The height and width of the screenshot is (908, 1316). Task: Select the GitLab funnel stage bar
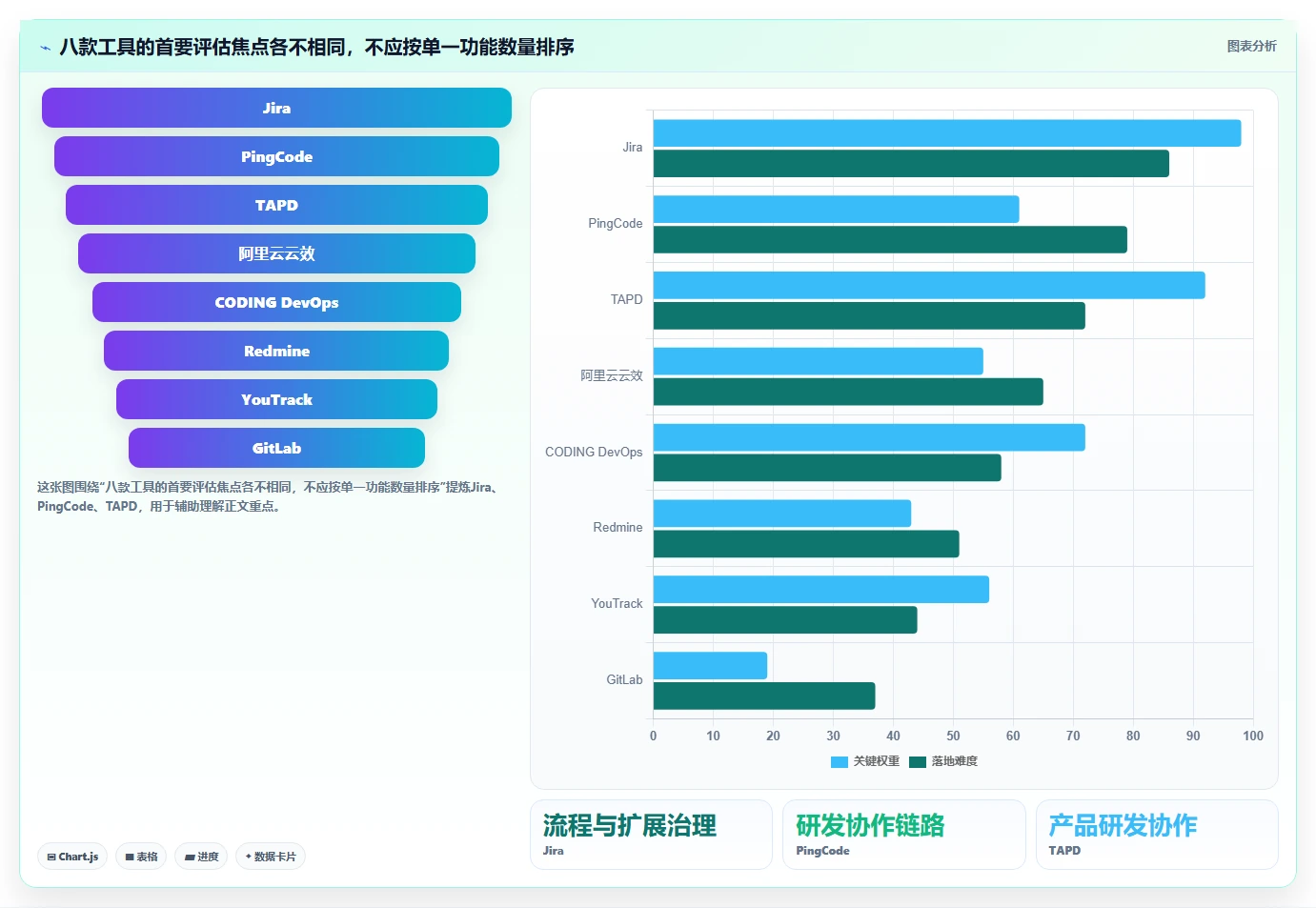tap(276, 448)
